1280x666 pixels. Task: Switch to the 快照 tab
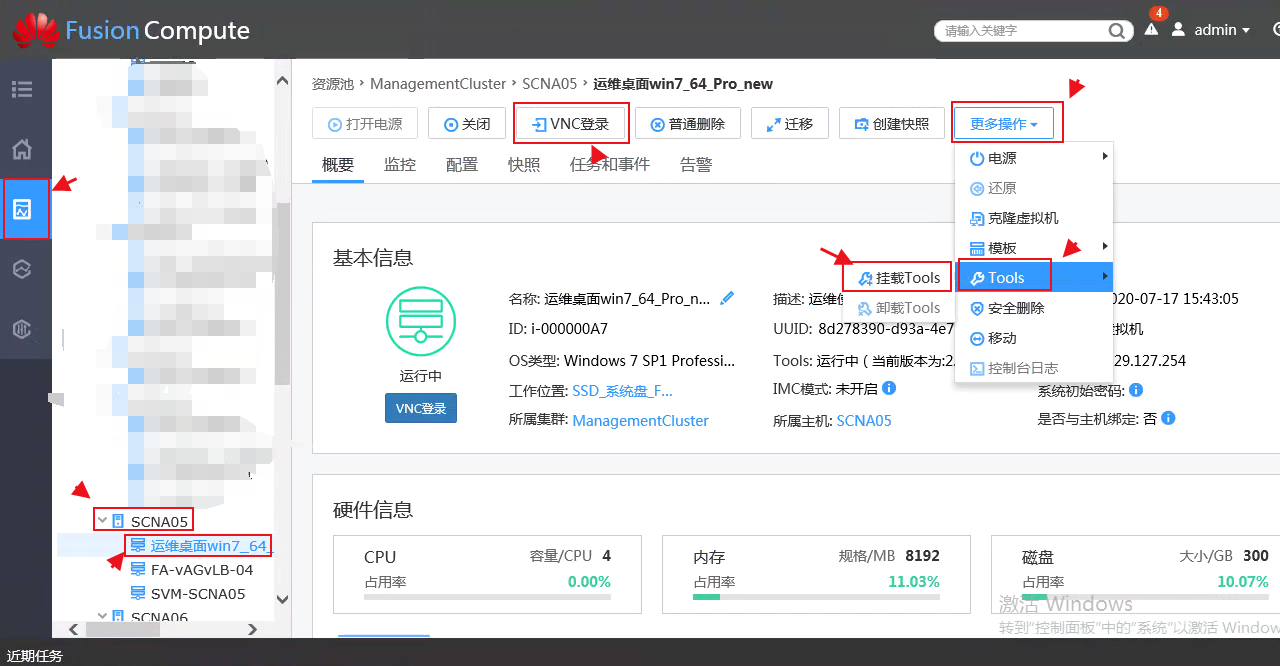coord(524,165)
